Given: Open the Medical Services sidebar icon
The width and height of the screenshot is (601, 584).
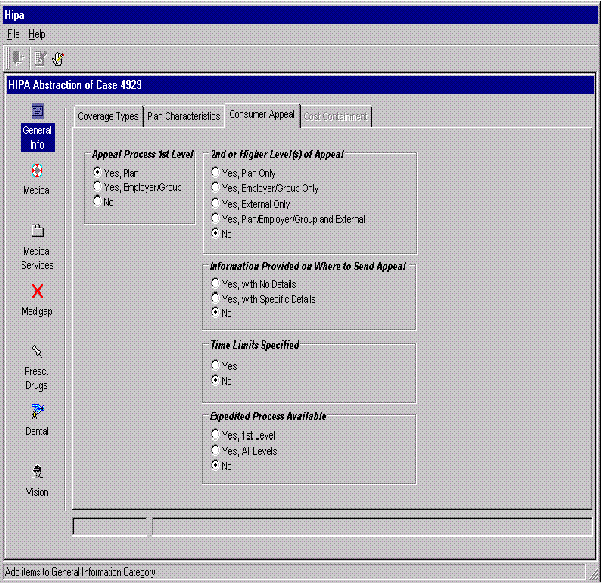Looking at the screenshot, I should 37,231.
